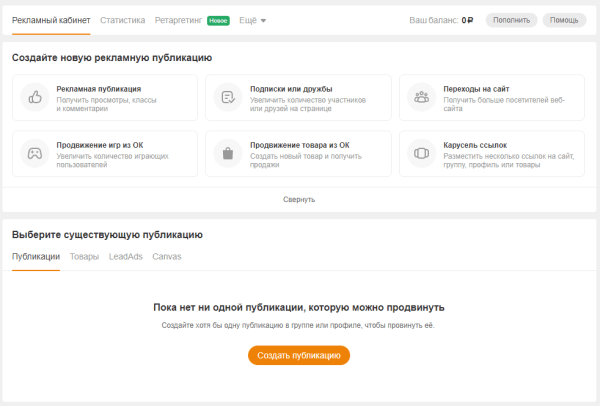Collapse the section with Свернуть
The image size is (600, 406).
tap(299, 199)
